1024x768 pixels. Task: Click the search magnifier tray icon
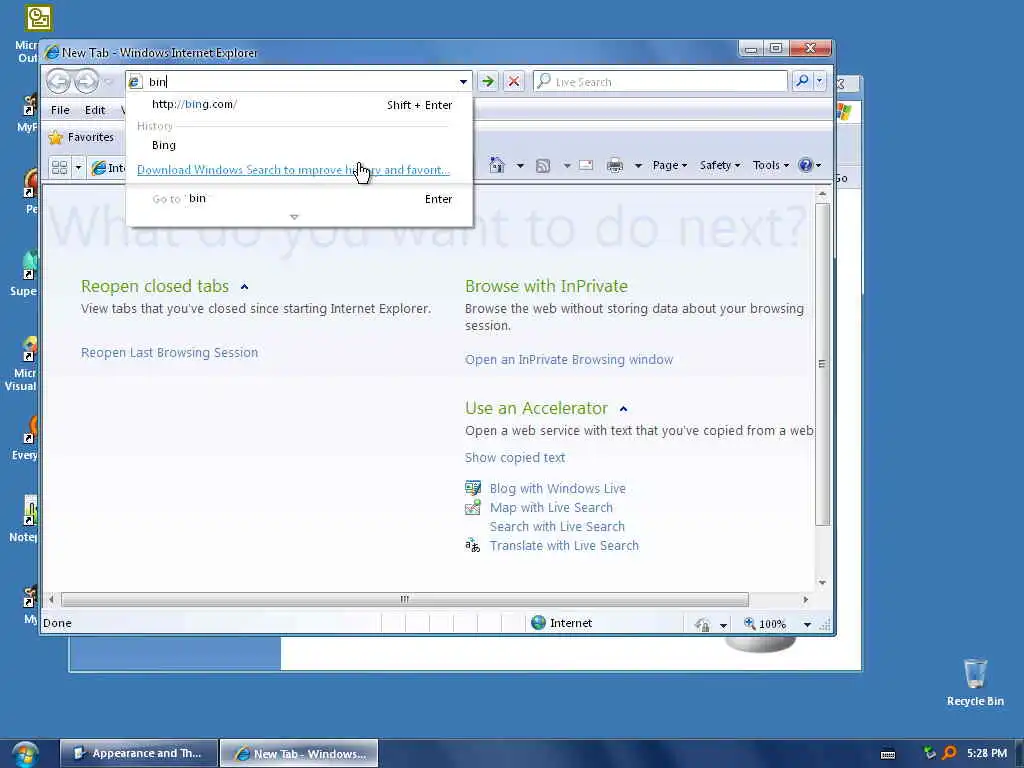click(949, 753)
